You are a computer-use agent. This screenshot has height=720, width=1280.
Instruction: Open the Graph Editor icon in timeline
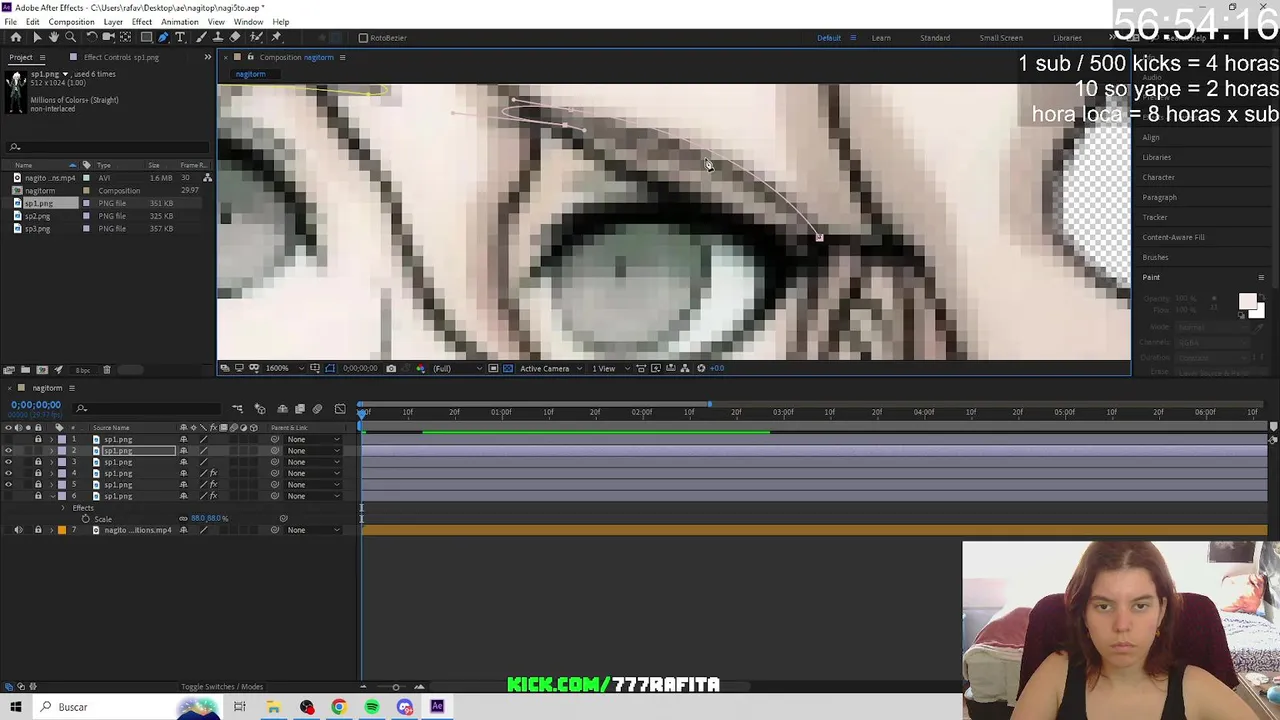click(x=340, y=409)
